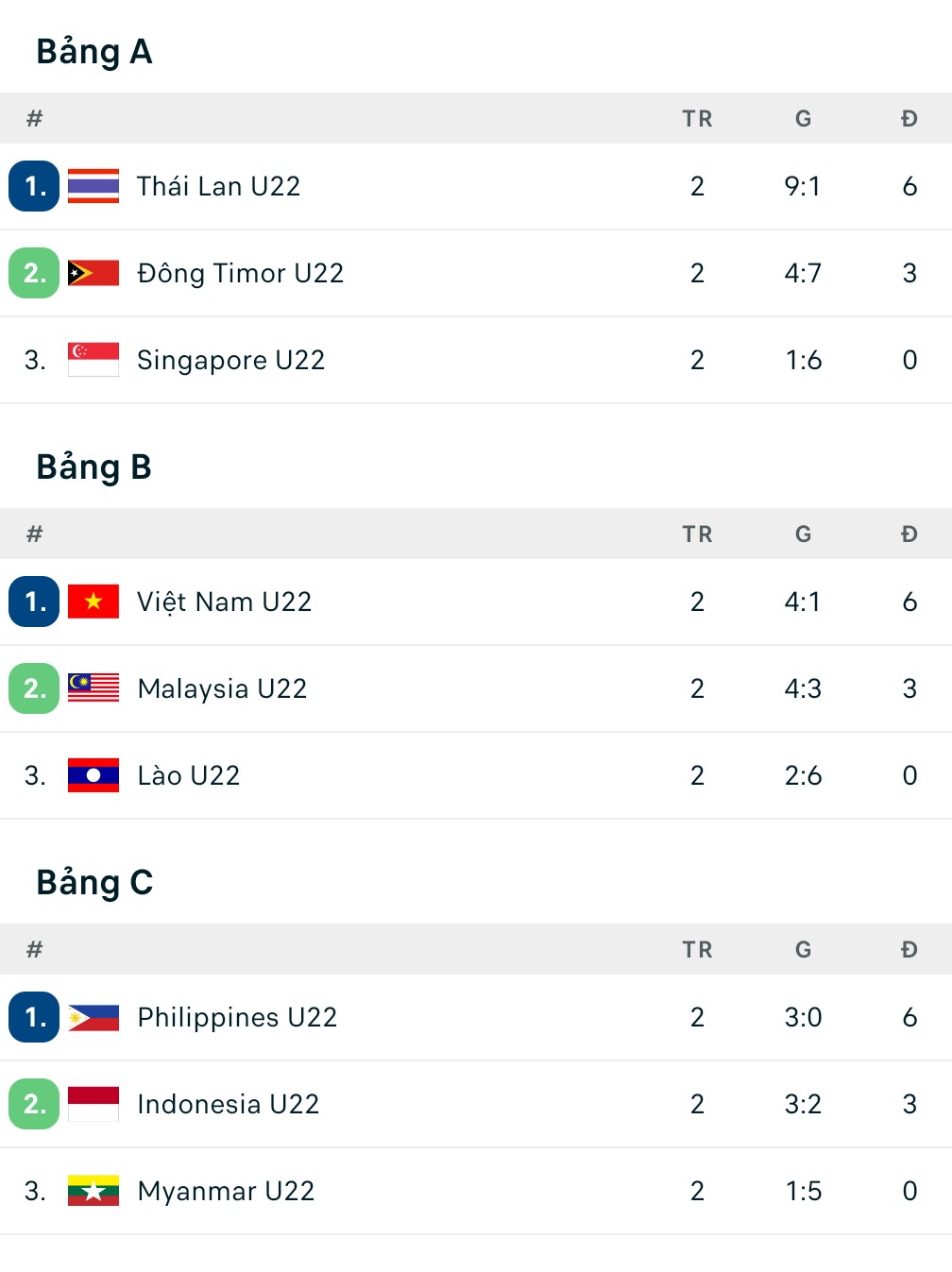Click the Singapore flag icon
The image size is (952, 1272).
[93, 360]
